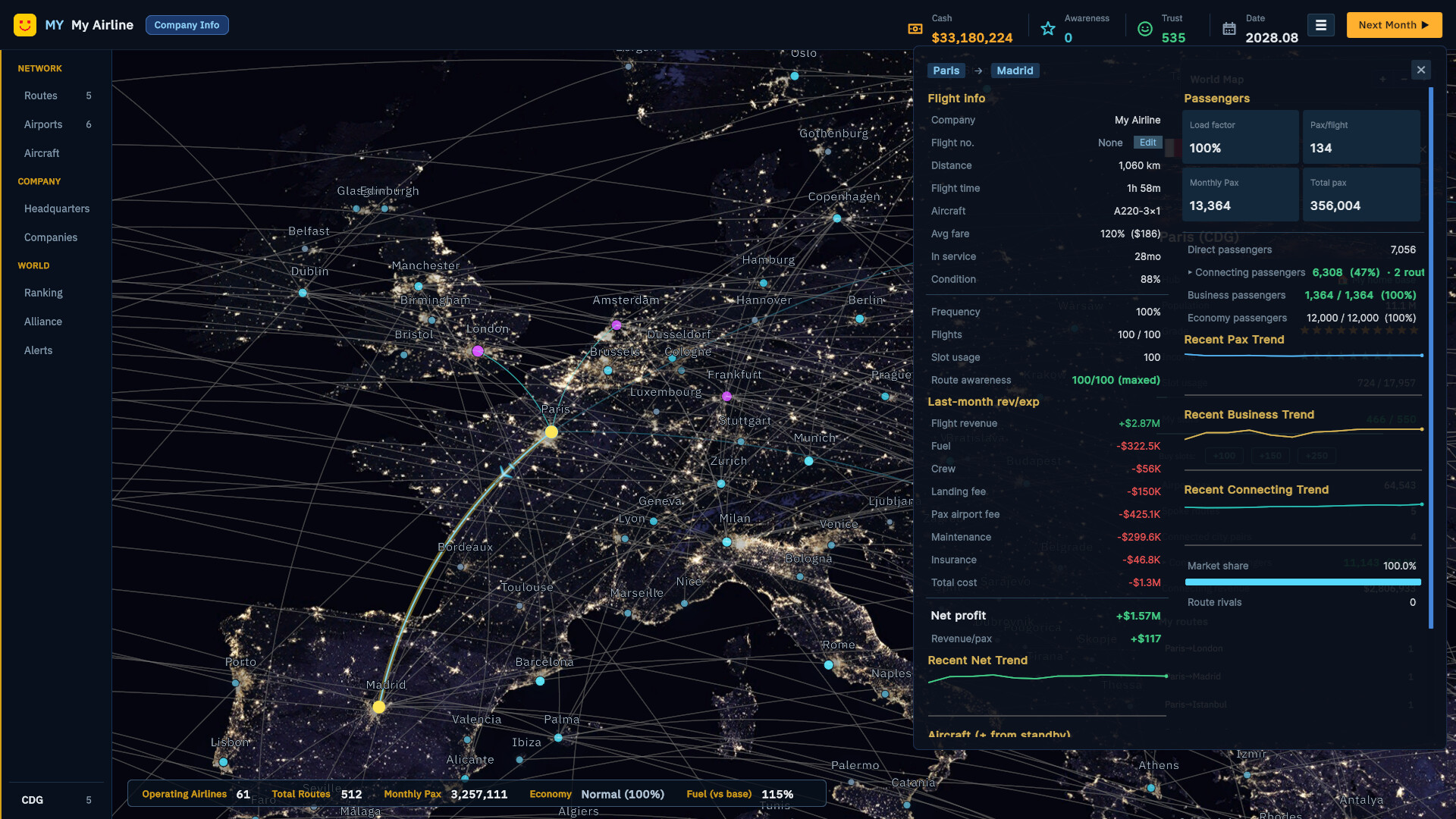Click the Monthly Pax 13,364 card
1456x819 pixels.
coord(1241,195)
